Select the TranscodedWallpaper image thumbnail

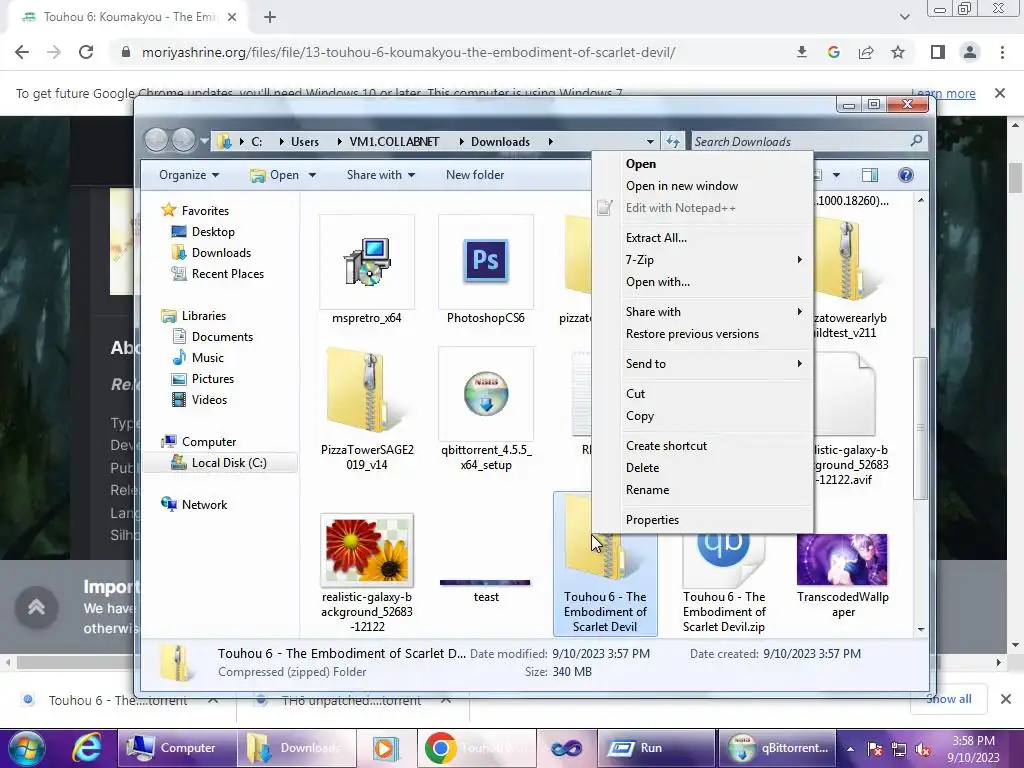point(842,560)
